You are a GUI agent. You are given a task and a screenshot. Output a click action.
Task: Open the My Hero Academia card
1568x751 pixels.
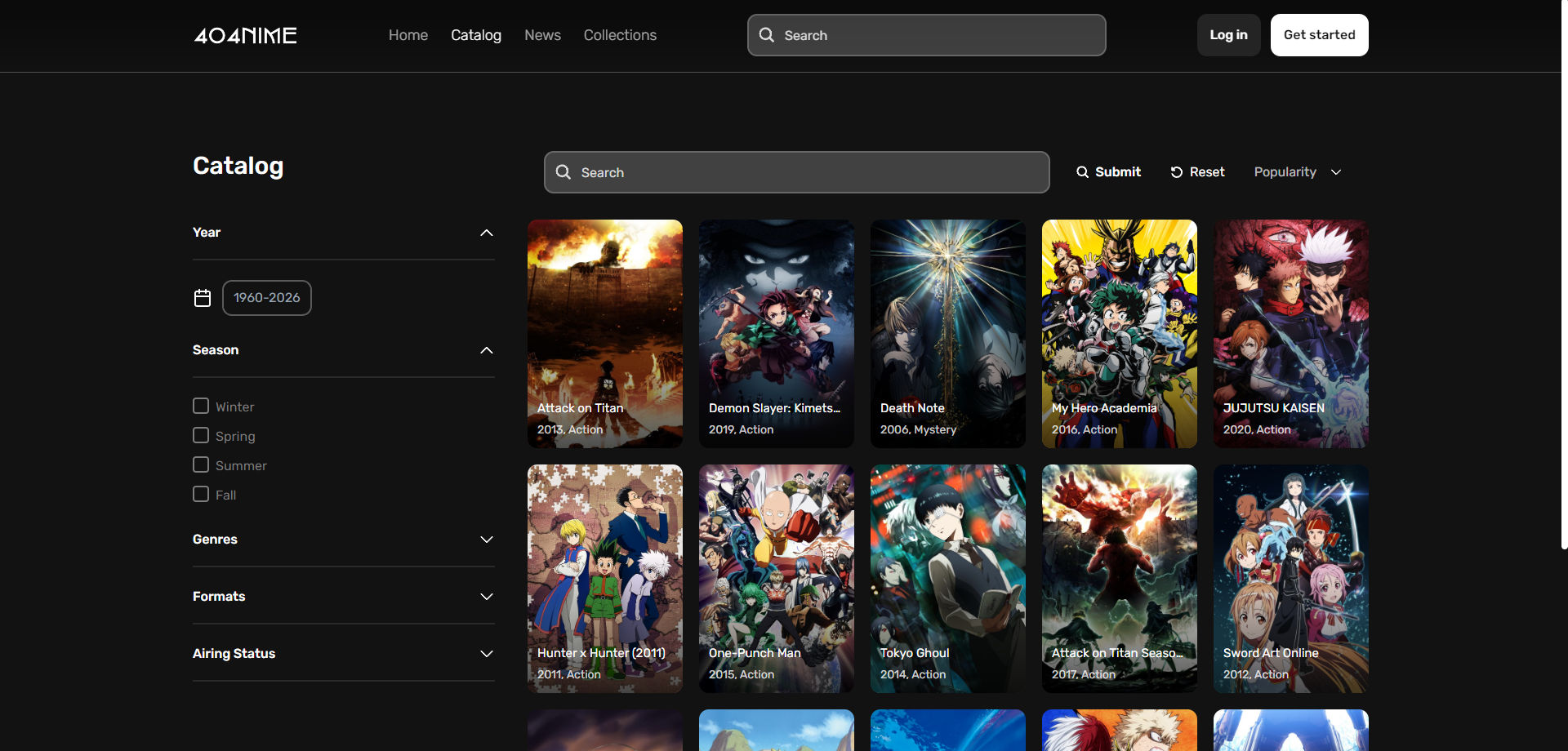(x=1120, y=334)
